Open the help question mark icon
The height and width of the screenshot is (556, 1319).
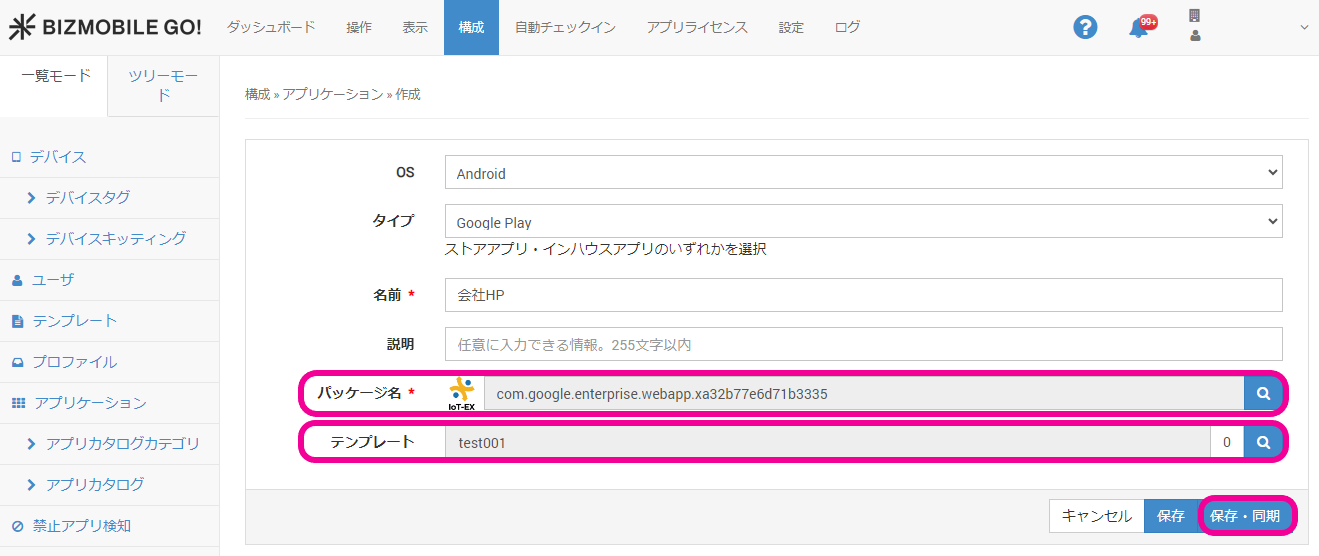pyautogui.click(x=1085, y=27)
